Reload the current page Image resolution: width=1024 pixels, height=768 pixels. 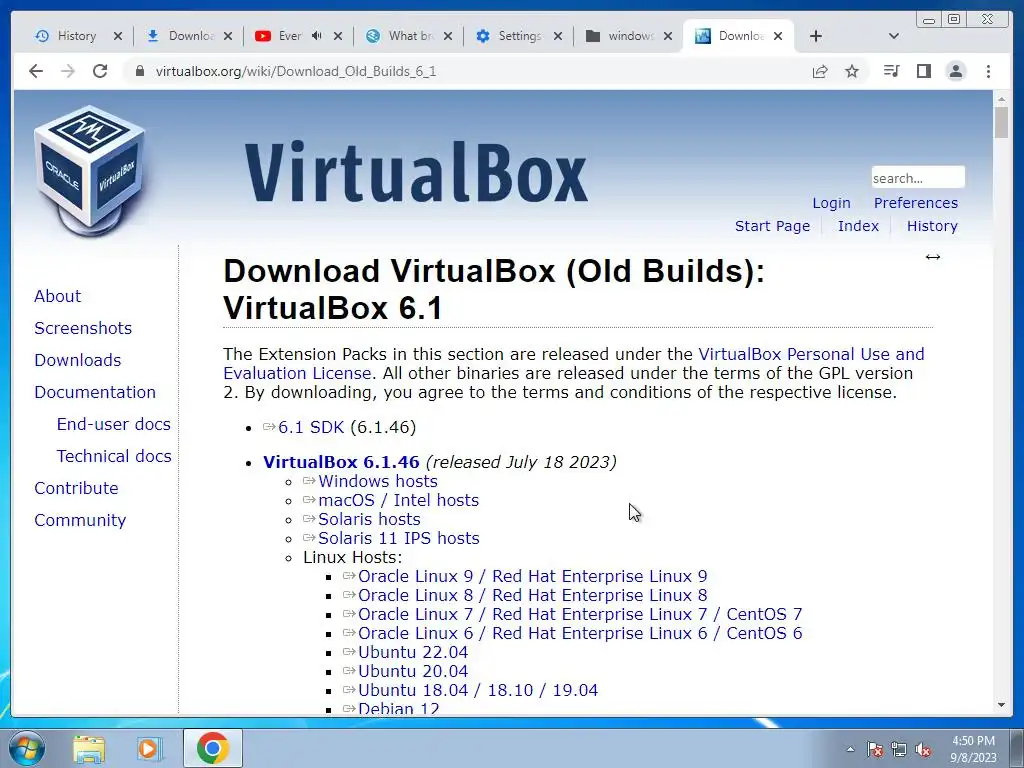[x=100, y=71]
